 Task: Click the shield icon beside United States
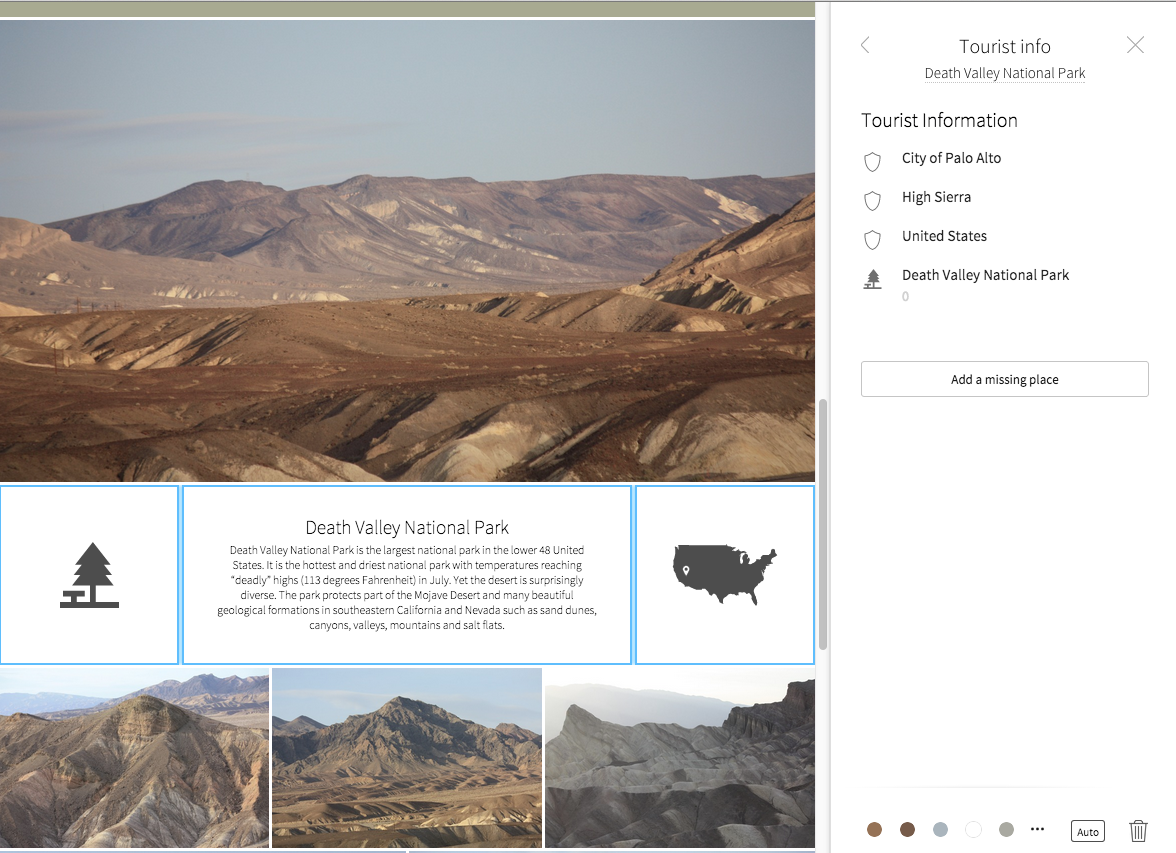[x=872, y=240]
